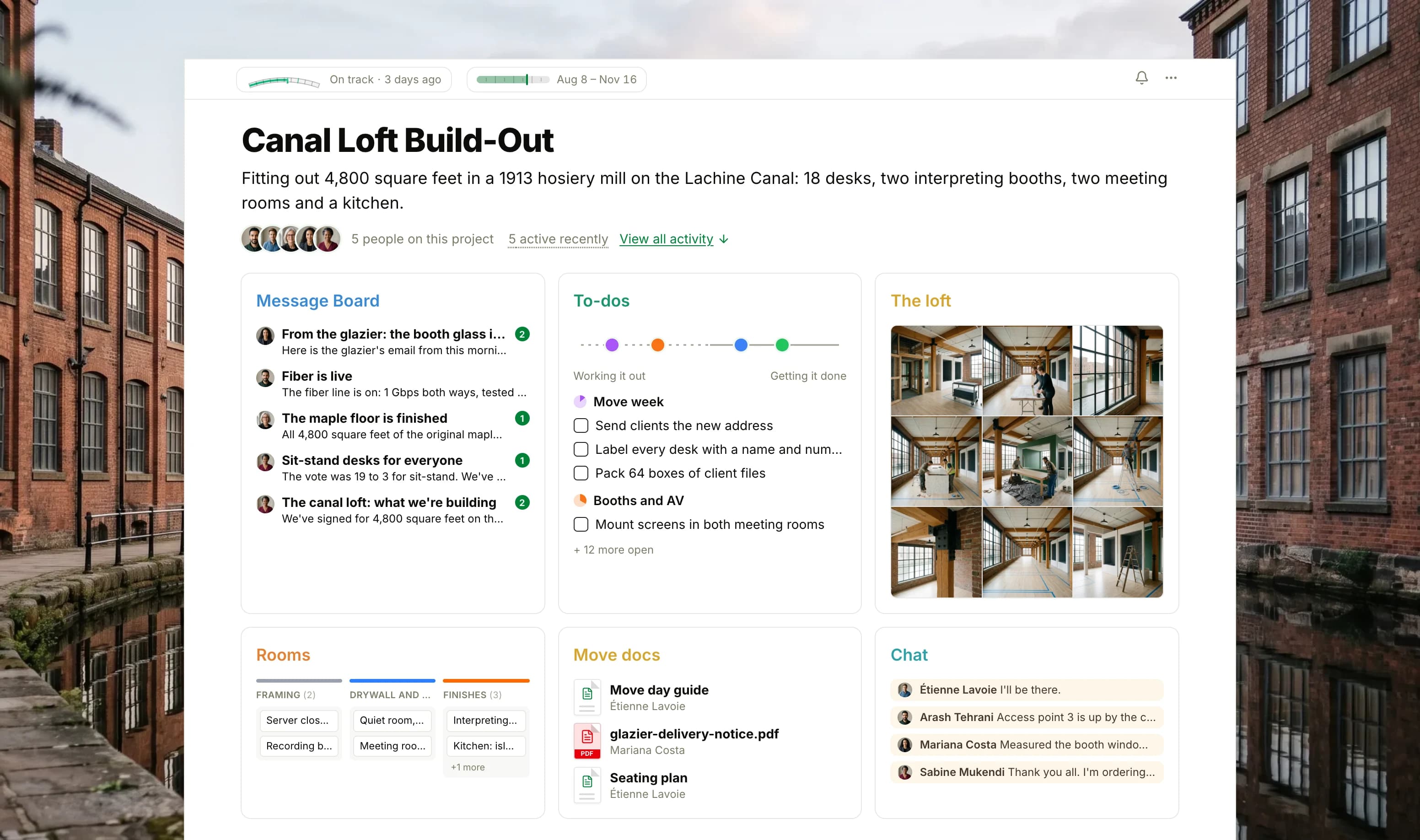Click the unread badge on the glazier message
This screenshot has height=840, width=1420.
[x=522, y=334]
